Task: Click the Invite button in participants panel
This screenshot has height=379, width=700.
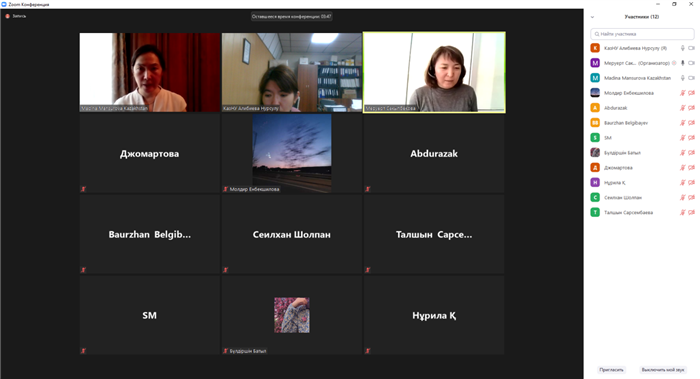Action: coord(611,370)
